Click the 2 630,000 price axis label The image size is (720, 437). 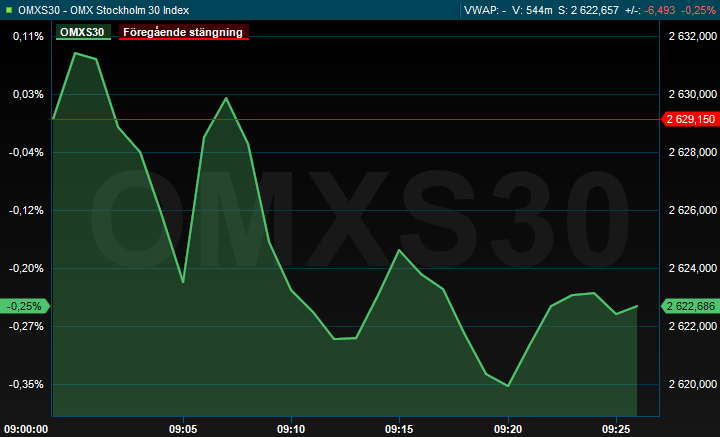tap(692, 94)
